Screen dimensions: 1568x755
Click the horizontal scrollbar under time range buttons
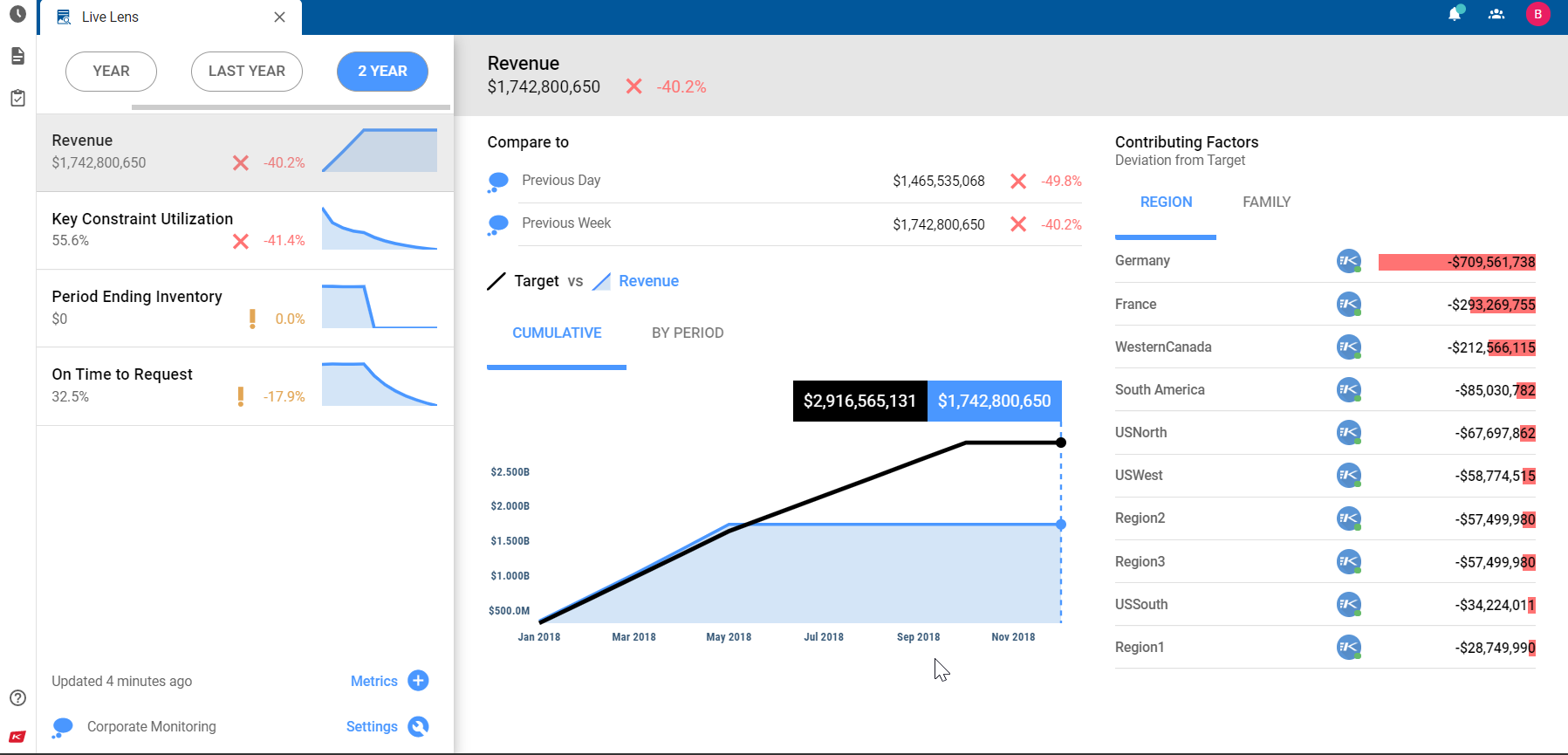[291, 107]
